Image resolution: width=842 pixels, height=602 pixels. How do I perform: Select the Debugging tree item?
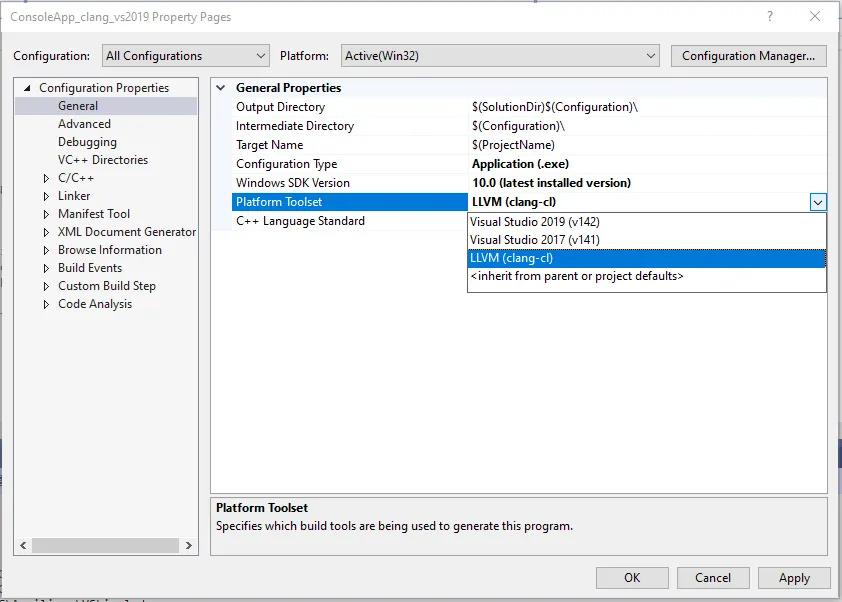[x=85, y=141]
